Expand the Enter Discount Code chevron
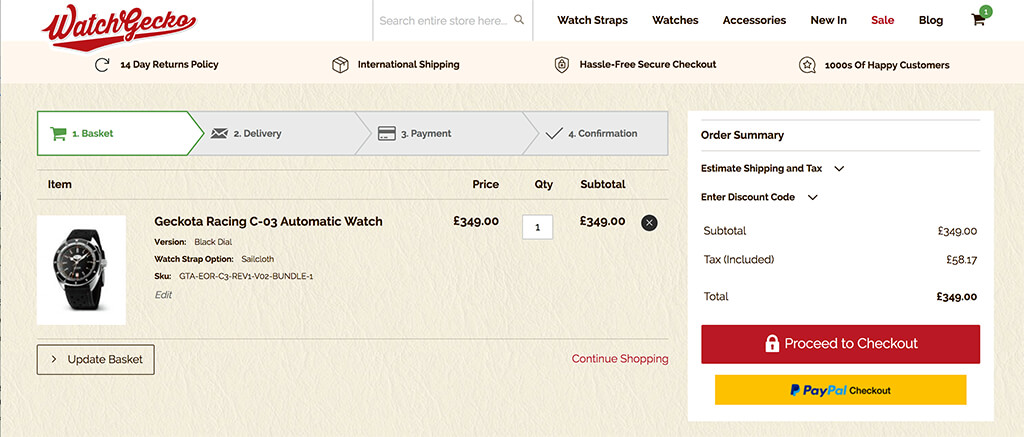Viewport: 1024px width, 437px height. click(x=812, y=197)
